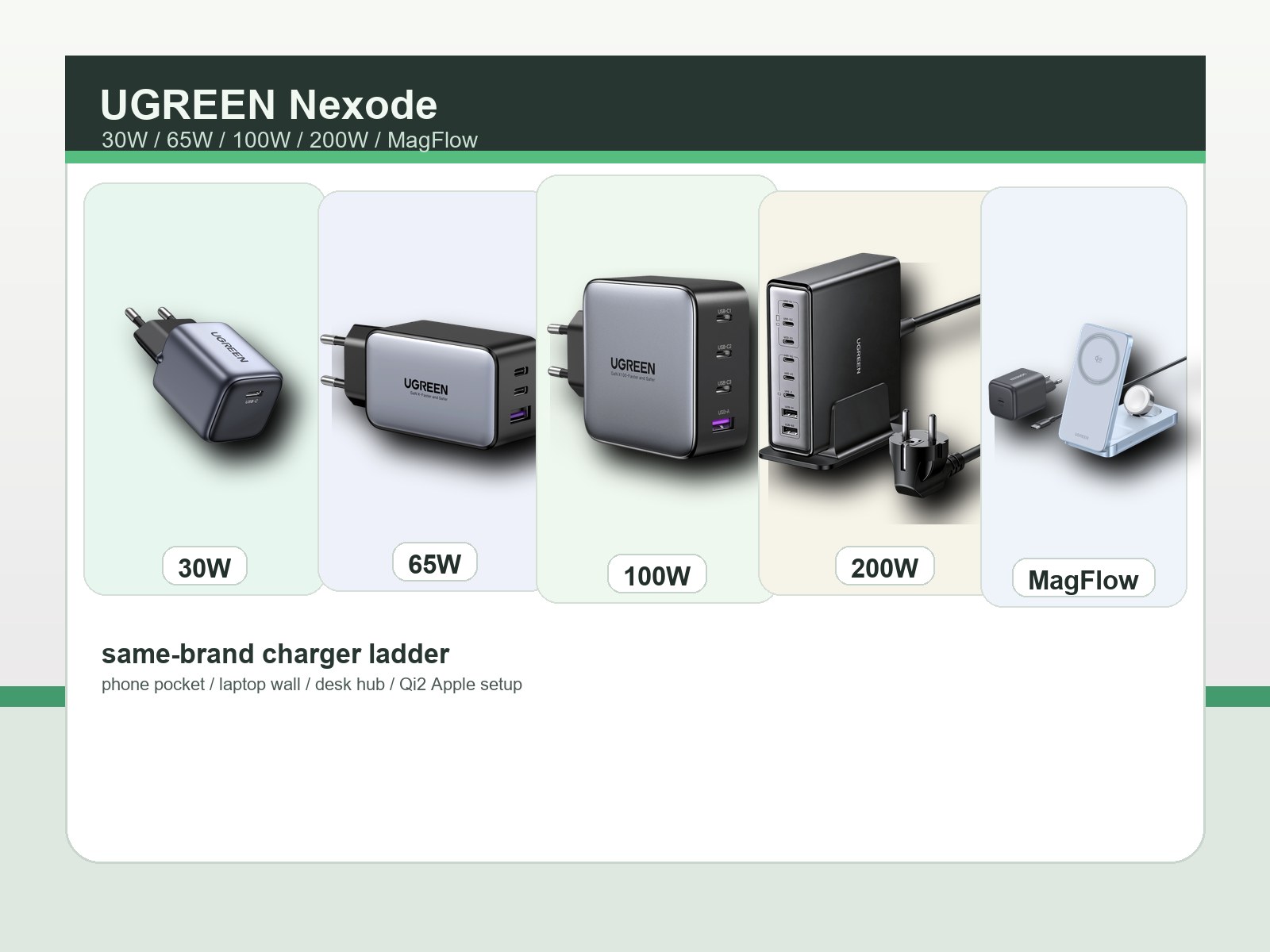Click the subtitle 30W / 65W / 100W / 200W / MagFlow
The image size is (1270, 952).
click(290, 140)
